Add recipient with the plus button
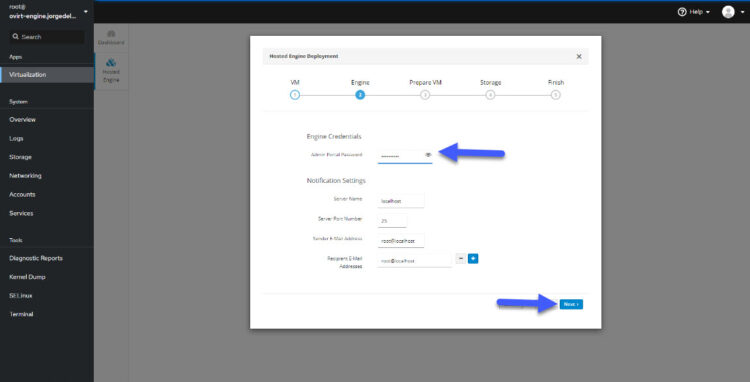The height and width of the screenshot is (382, 750). pyautogui.click(x=473, y=259)
